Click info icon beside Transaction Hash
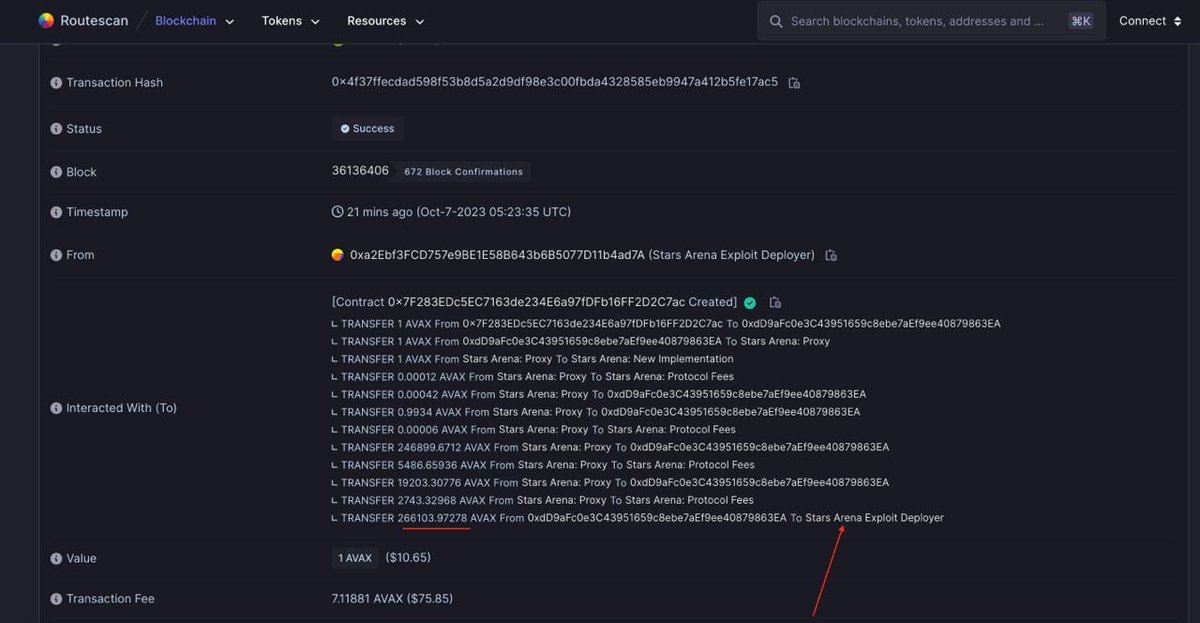 [56, 83]
